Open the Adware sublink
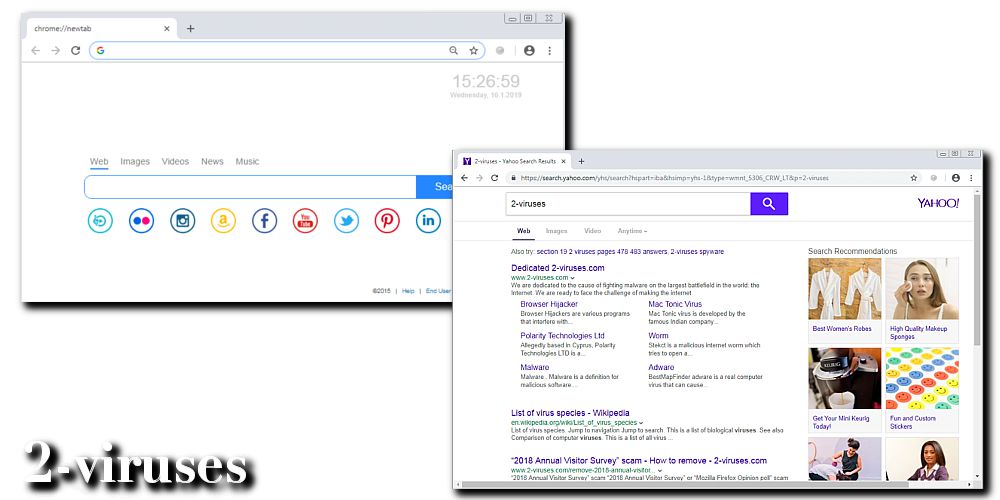 tap(661, 367)
